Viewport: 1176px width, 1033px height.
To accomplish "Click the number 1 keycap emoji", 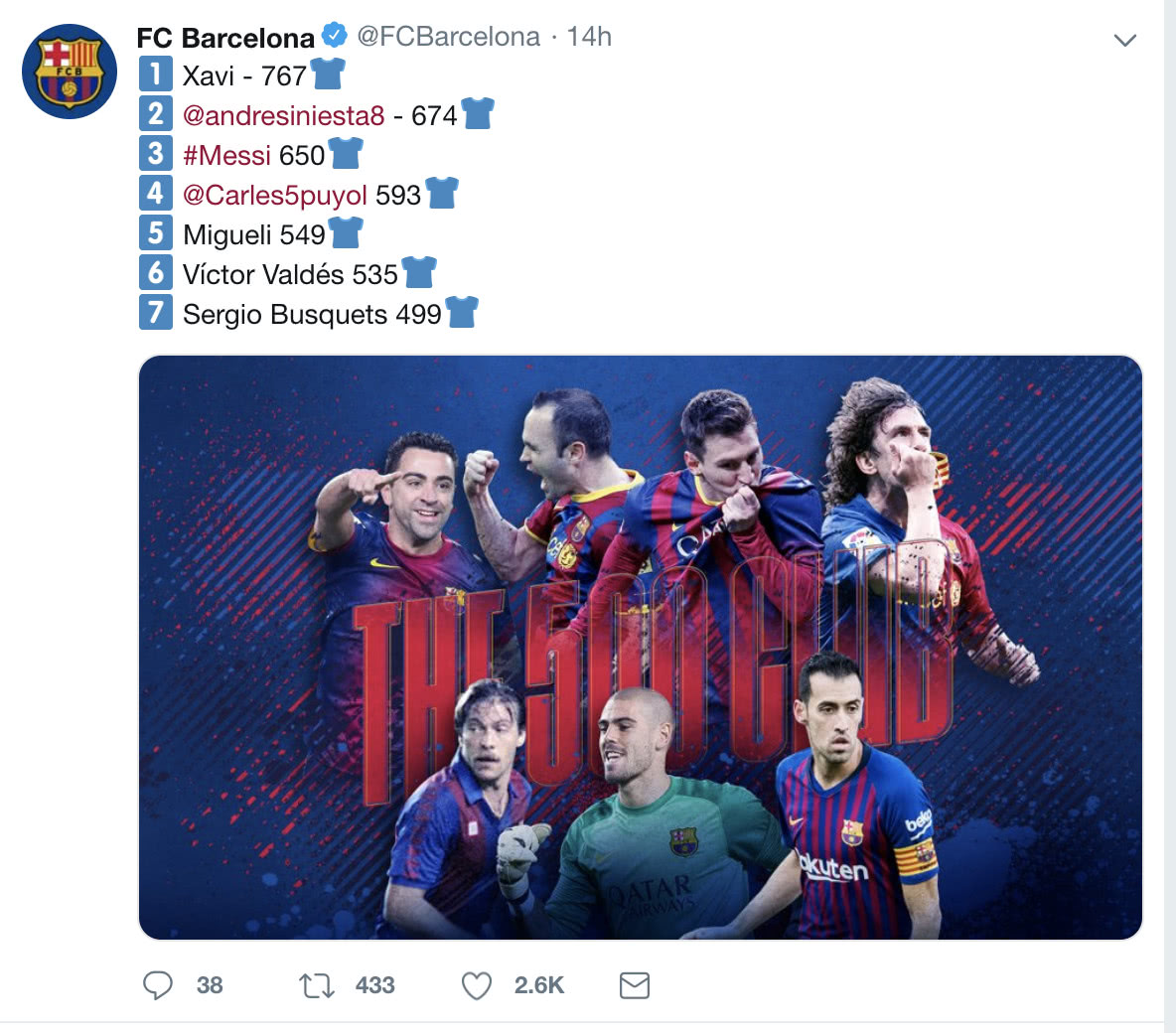I will point(156,74).
